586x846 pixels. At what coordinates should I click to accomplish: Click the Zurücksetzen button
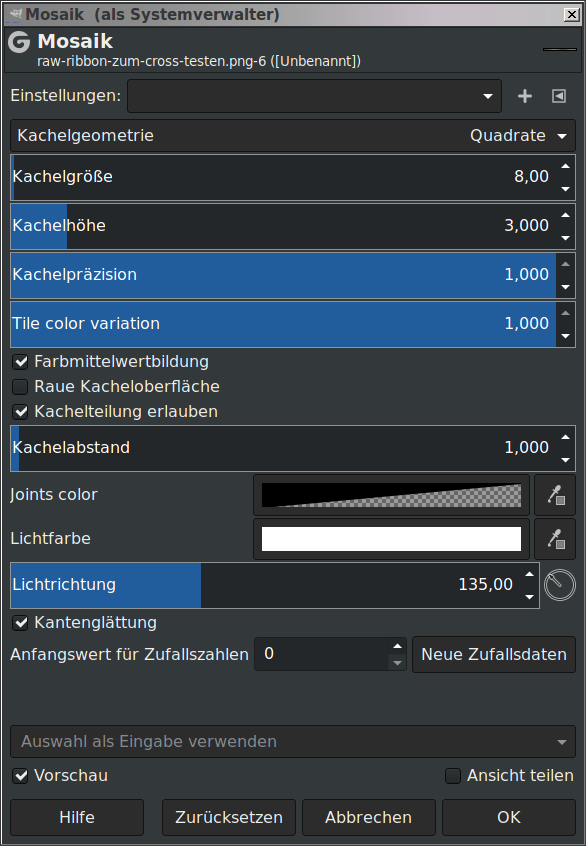[229, 817]
